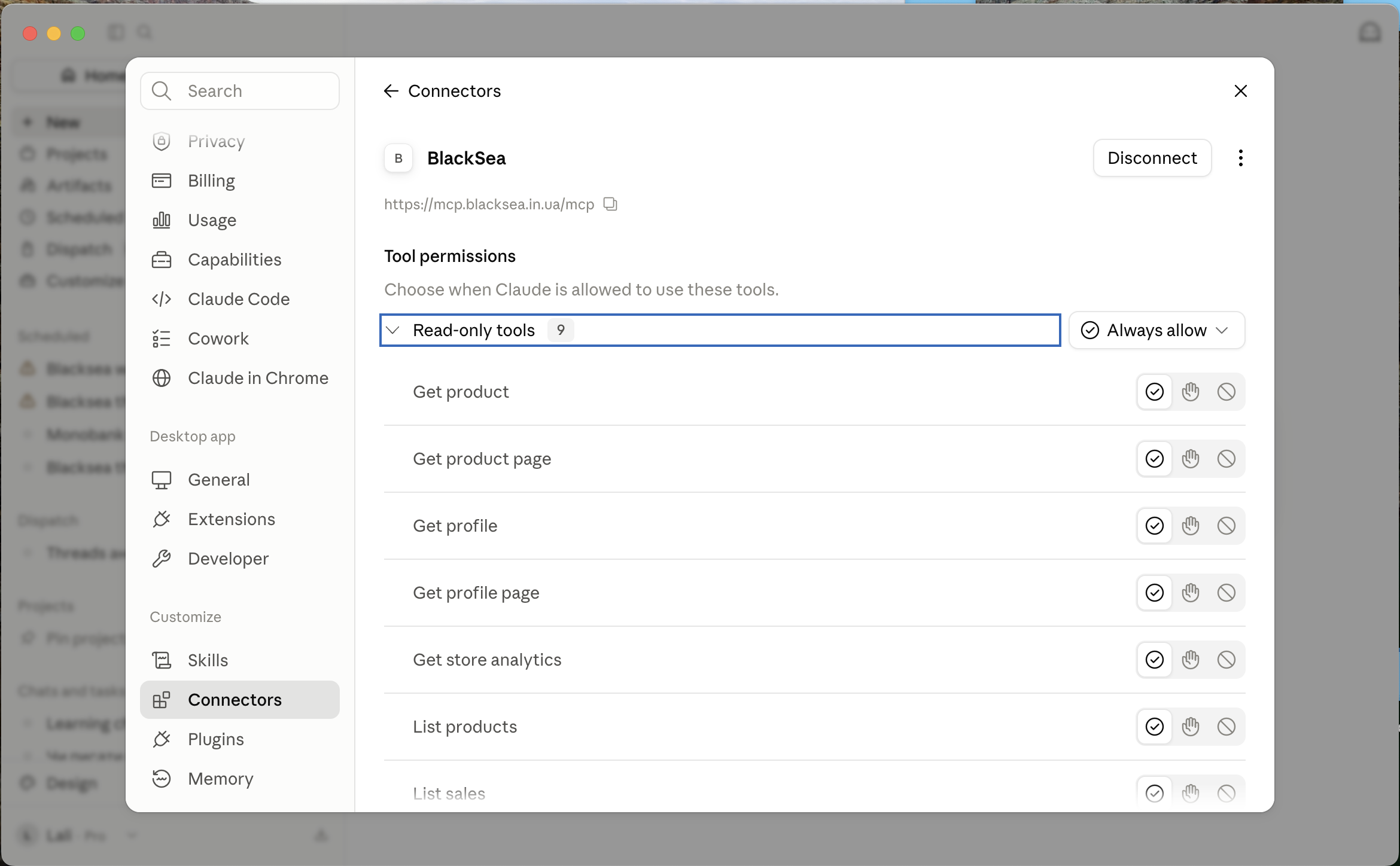The width and height of the screenshot is (1400, 866).
Task: Open the Memory section
Action: (240, 779)
